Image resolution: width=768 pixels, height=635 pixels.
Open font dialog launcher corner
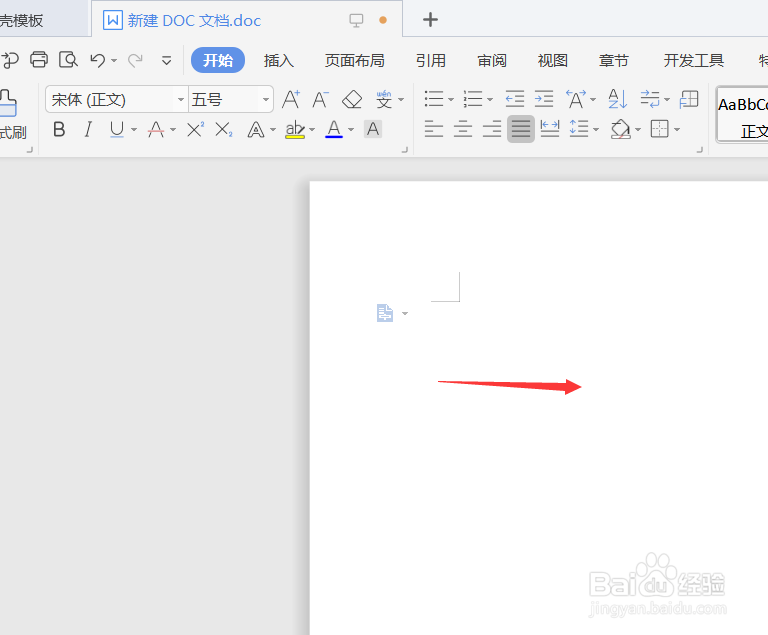405,150
